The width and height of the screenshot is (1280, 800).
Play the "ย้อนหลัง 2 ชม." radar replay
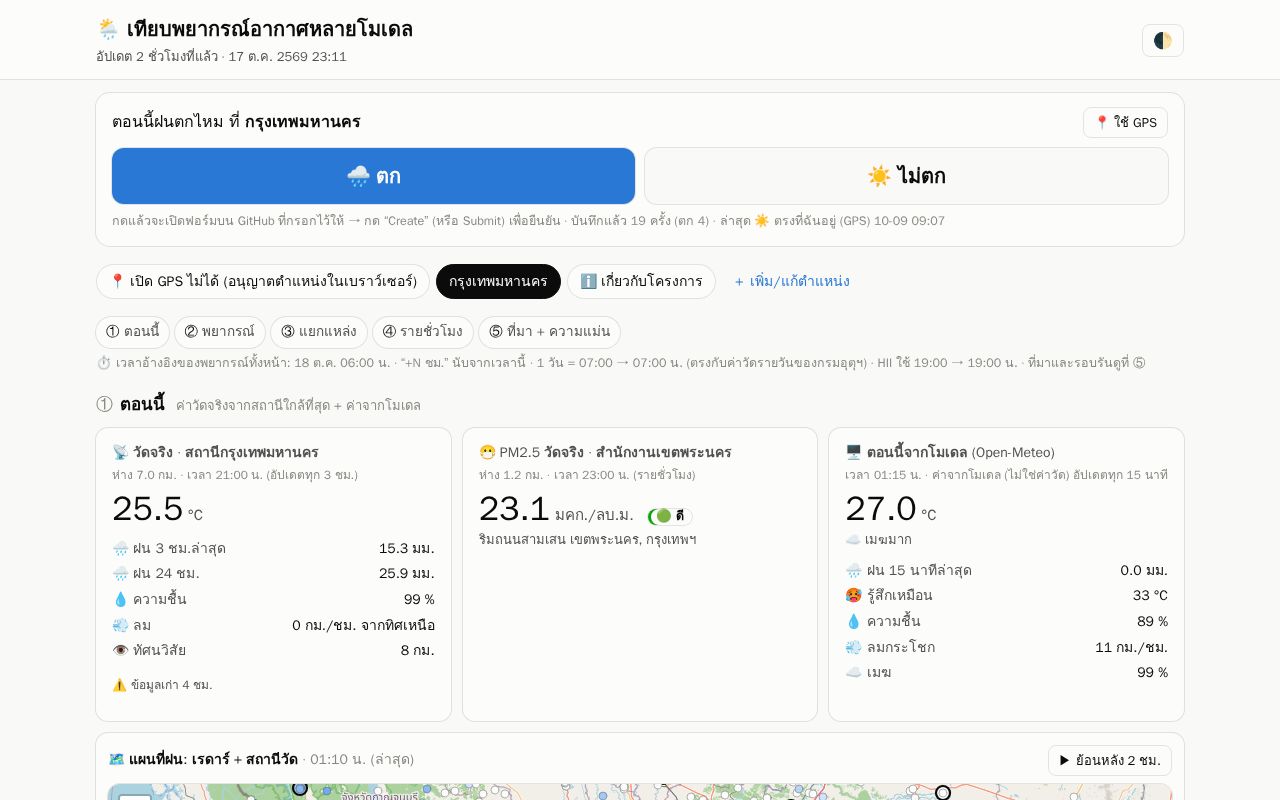(x=1110, y=760)
